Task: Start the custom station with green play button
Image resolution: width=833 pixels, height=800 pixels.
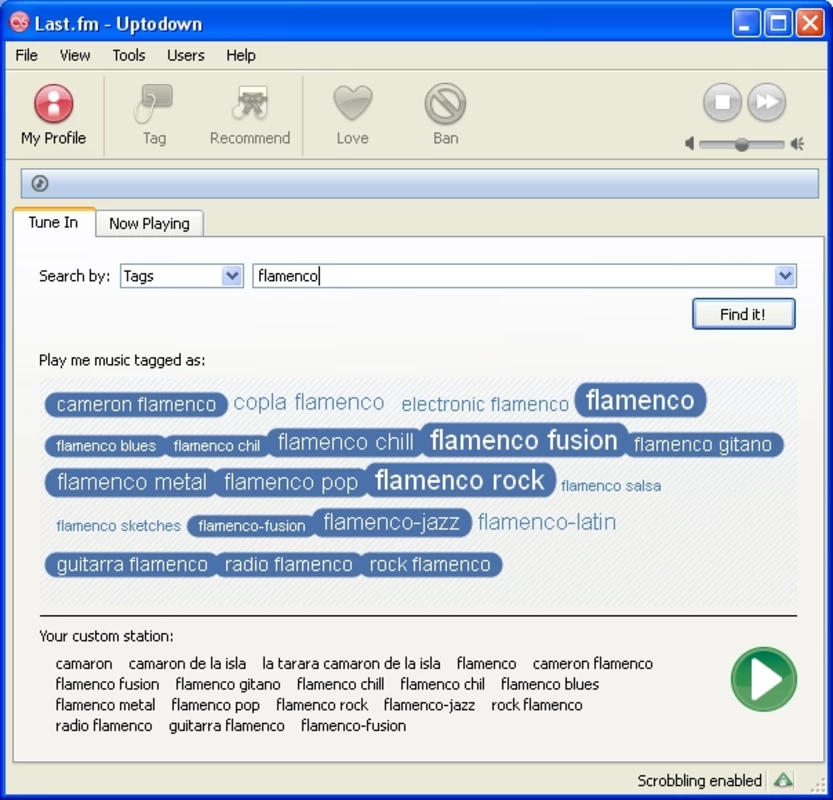Action: [763, 679]
